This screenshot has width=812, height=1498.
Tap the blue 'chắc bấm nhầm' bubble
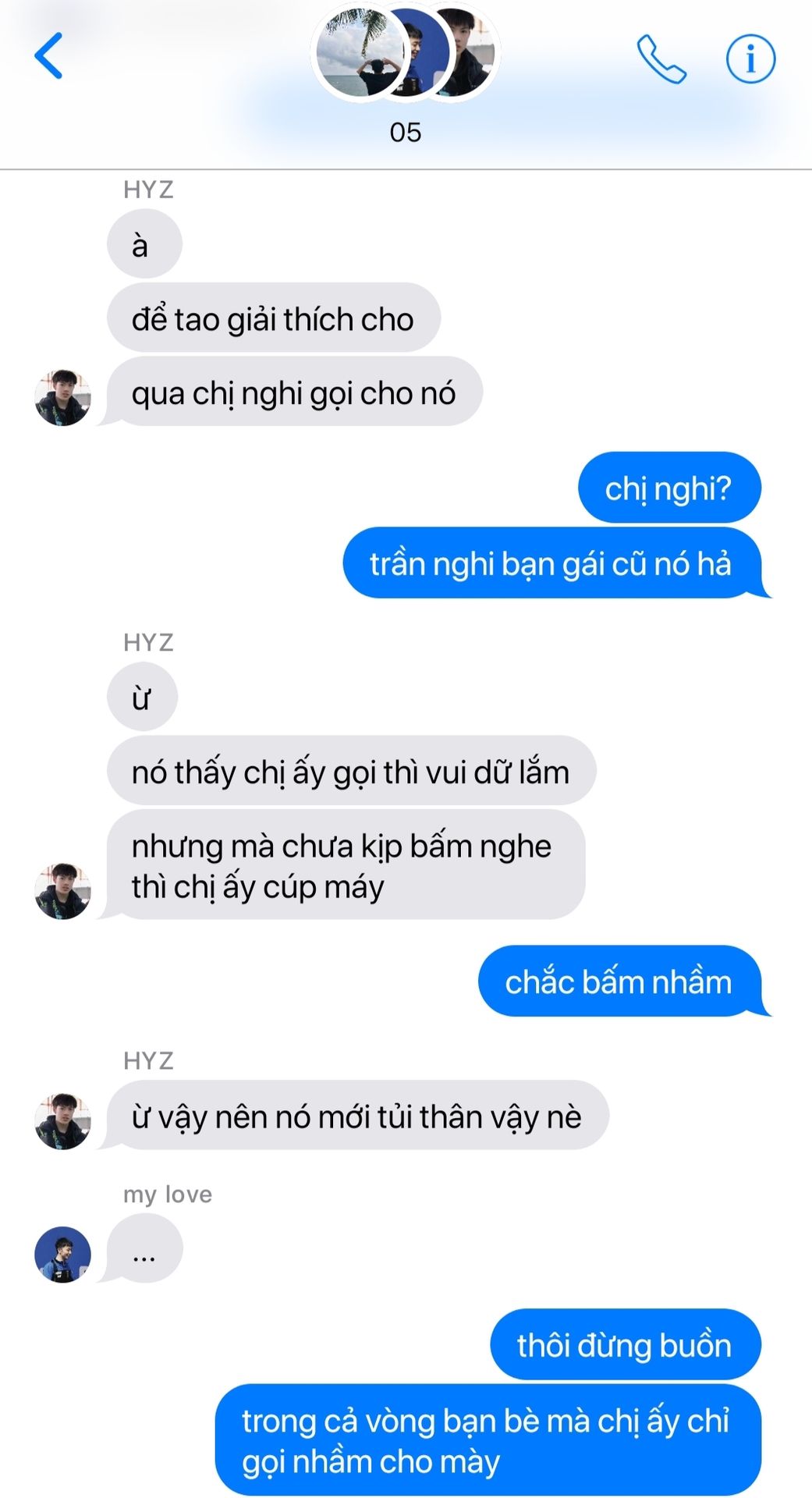click(620, 981)
